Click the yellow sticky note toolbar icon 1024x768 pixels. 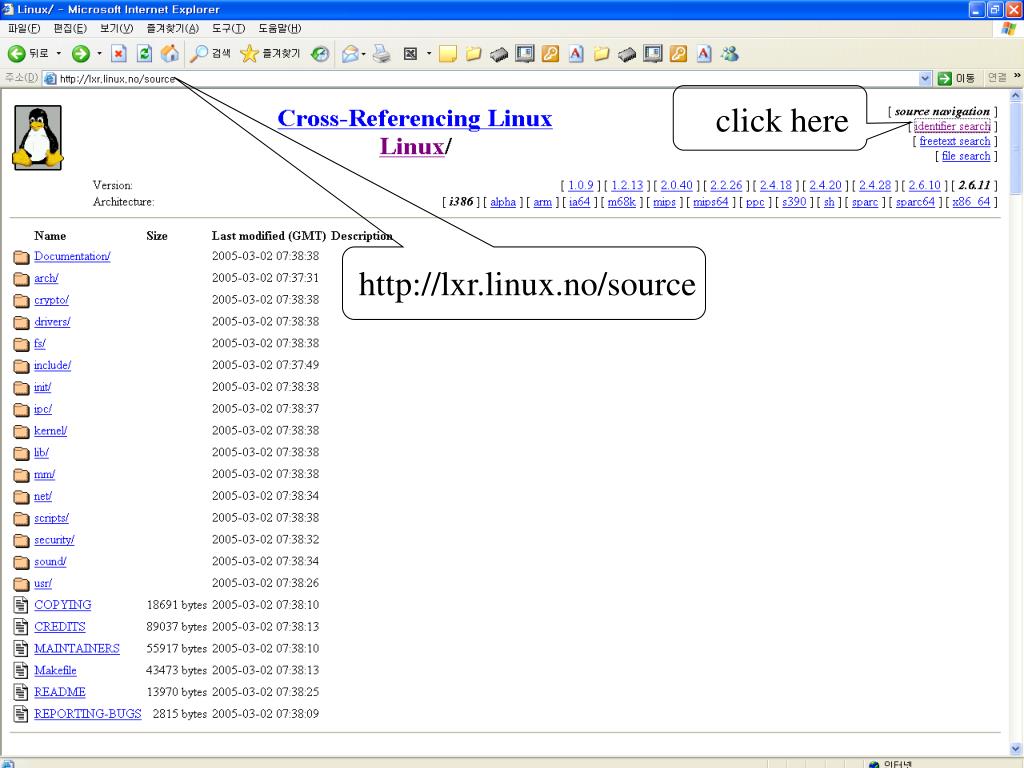(x=447, y=54)
